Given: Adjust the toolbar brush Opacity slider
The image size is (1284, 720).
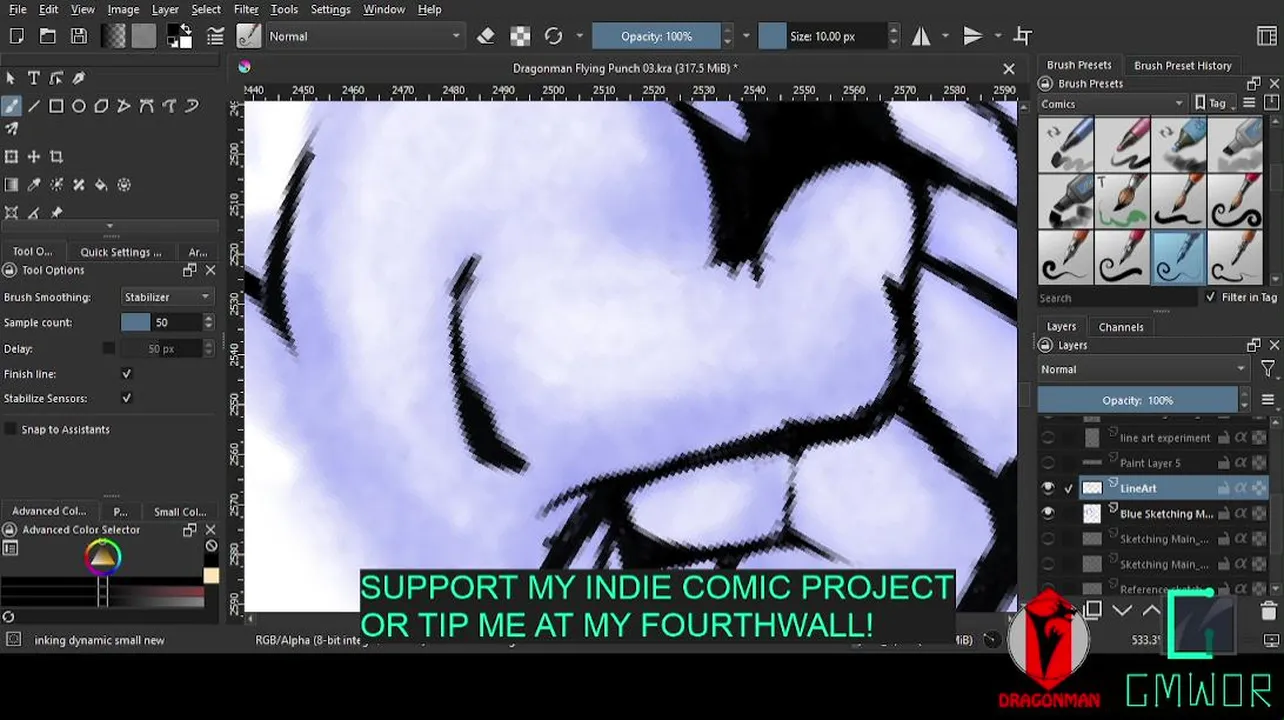Looking at the screenshot, I should point(656,36).
